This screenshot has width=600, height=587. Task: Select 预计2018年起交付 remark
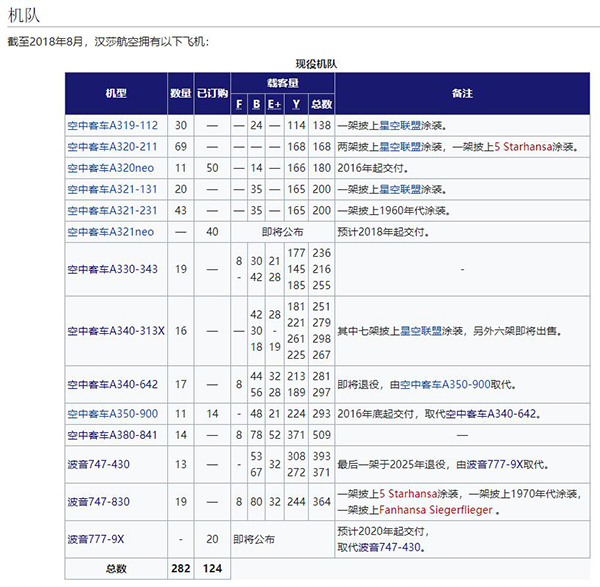click(383, 232)
